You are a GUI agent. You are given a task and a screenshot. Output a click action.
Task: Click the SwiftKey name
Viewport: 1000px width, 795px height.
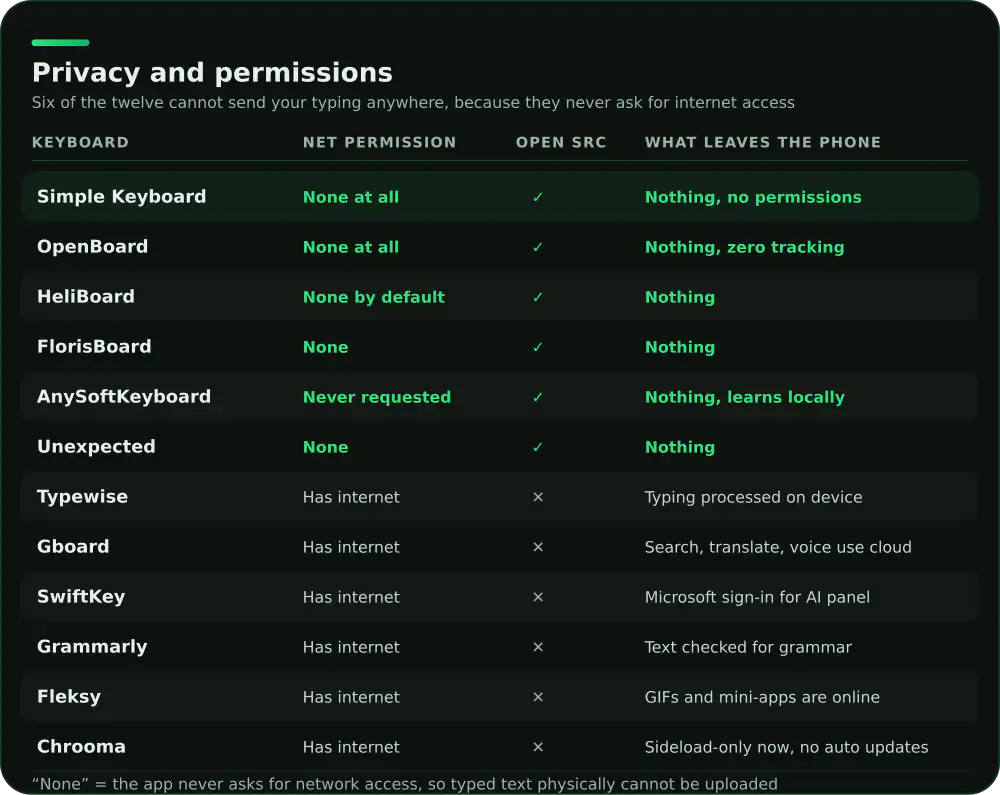click(x=81, y=597)
